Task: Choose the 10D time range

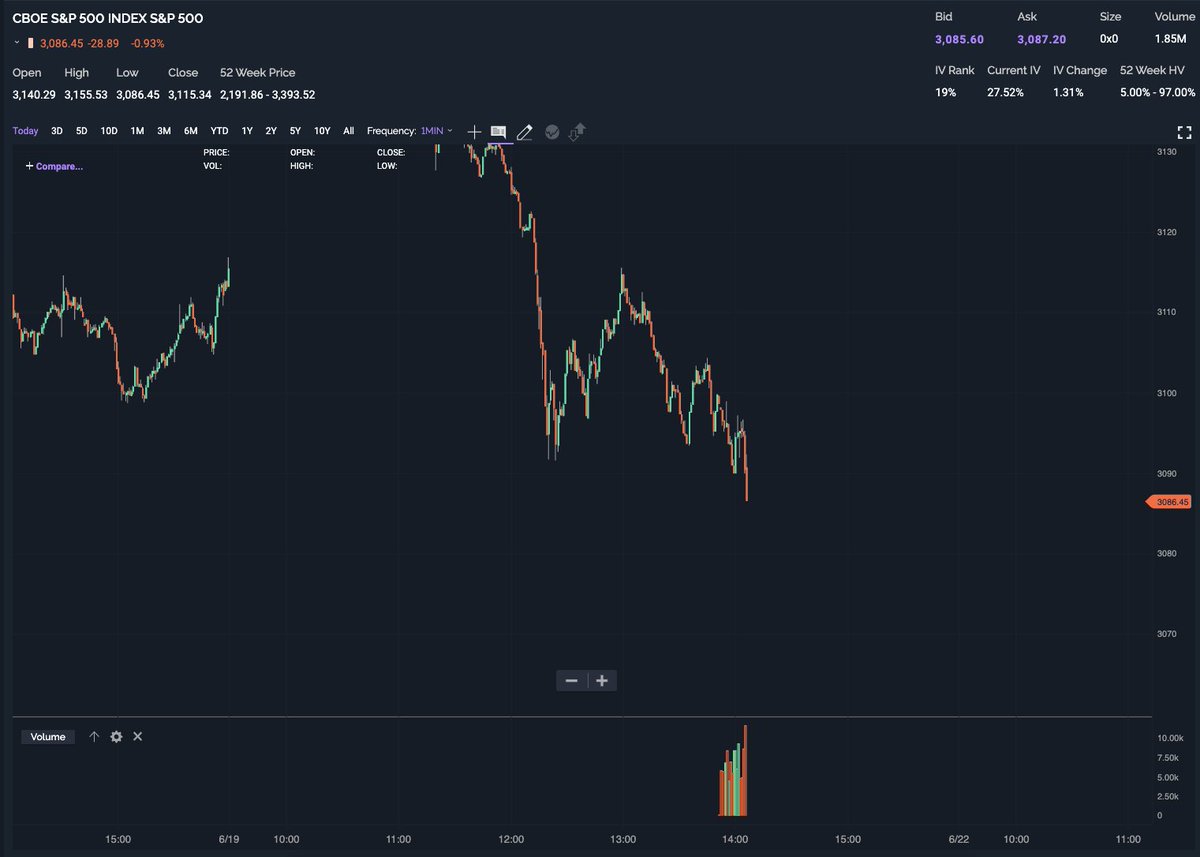Action: coord(109,131)
